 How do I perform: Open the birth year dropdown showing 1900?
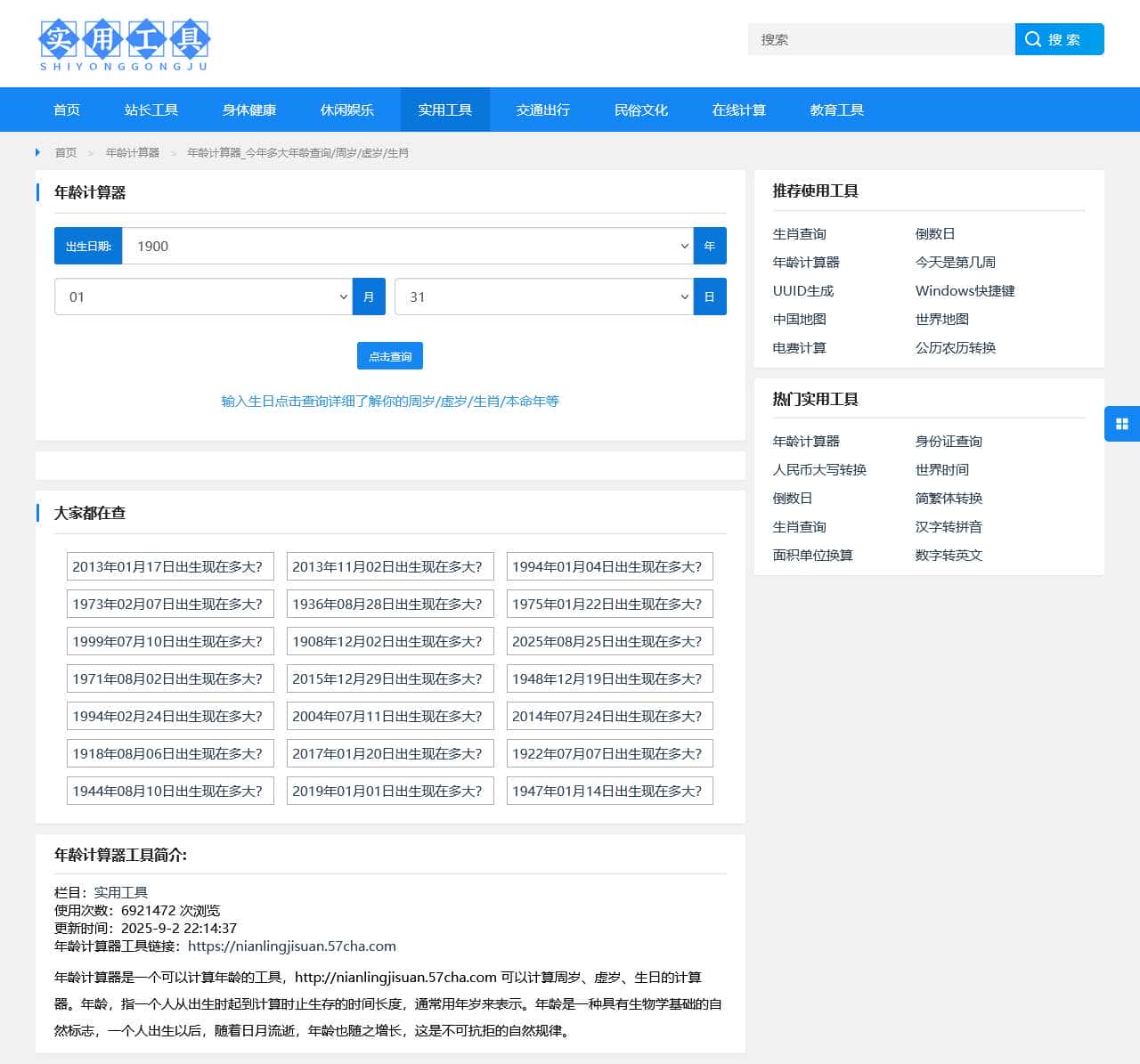click(408, 247)
